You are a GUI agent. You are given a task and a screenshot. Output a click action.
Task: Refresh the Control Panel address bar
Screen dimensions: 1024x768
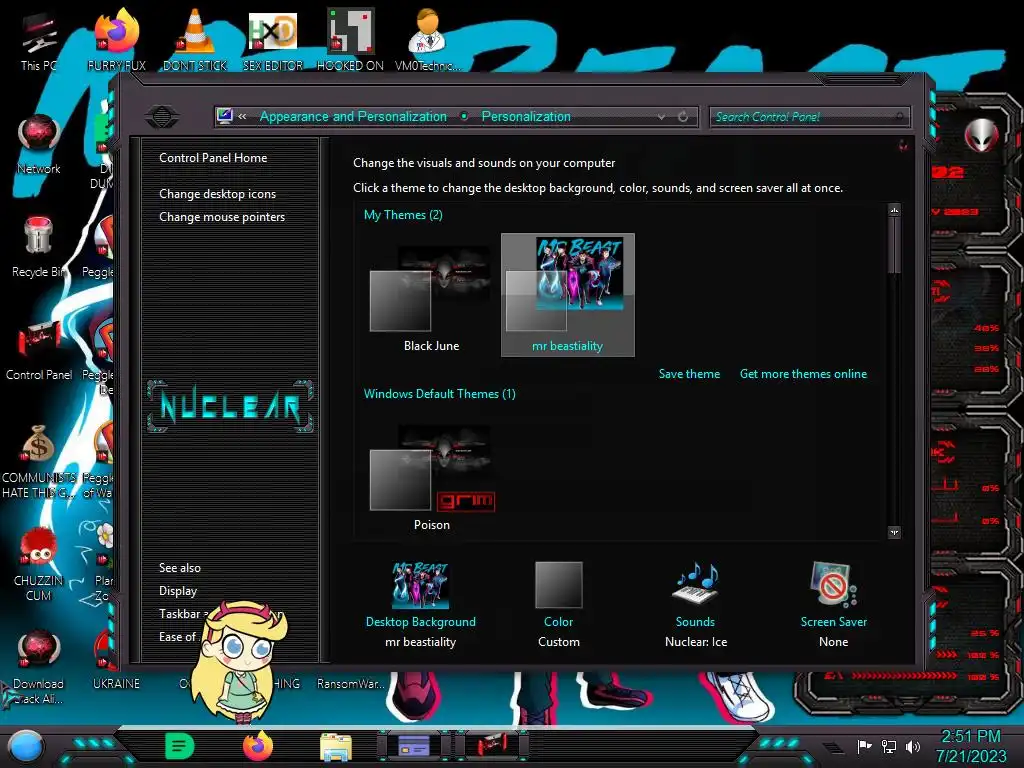pos(682,117)
